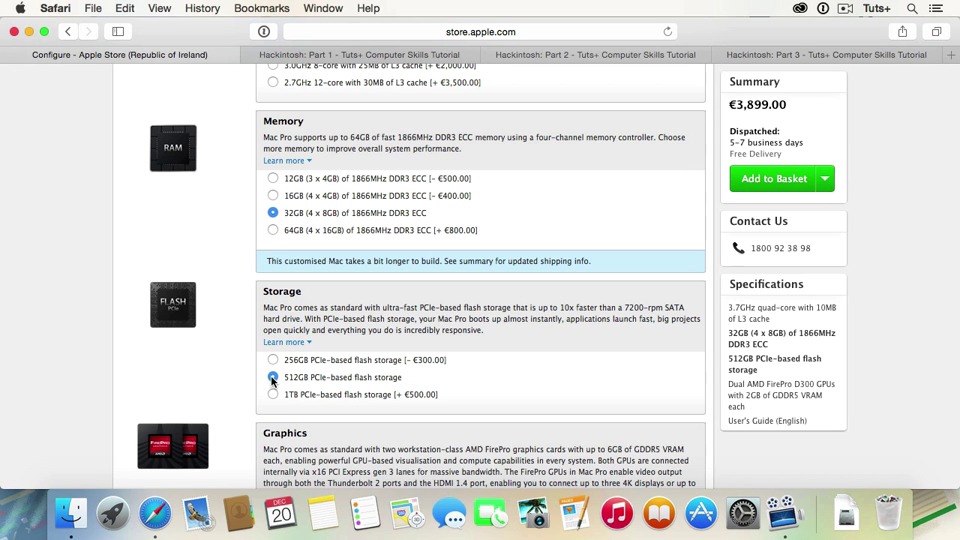
Task: Click phone number 1800 92 38 98
Action: point(781,248)
